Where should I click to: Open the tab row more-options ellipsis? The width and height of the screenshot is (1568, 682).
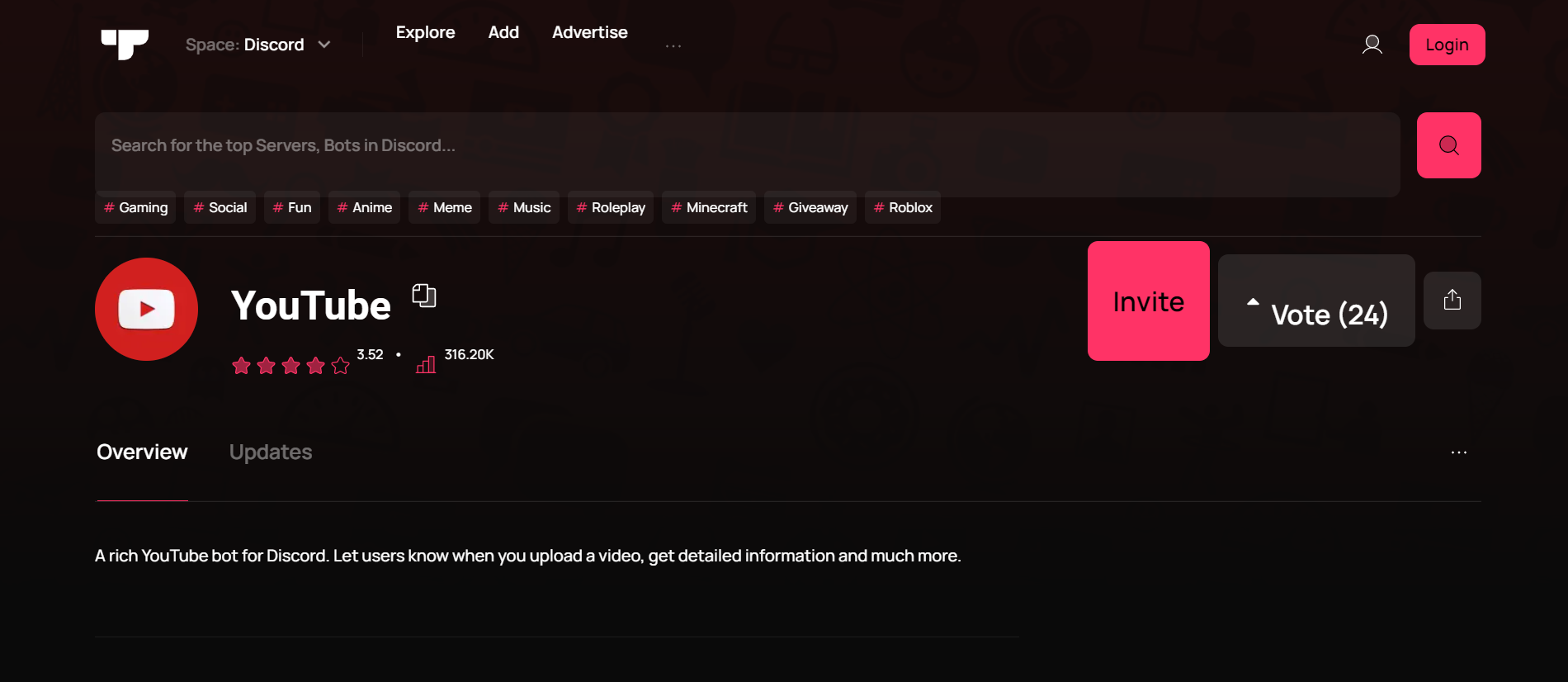click(1459, 452)
